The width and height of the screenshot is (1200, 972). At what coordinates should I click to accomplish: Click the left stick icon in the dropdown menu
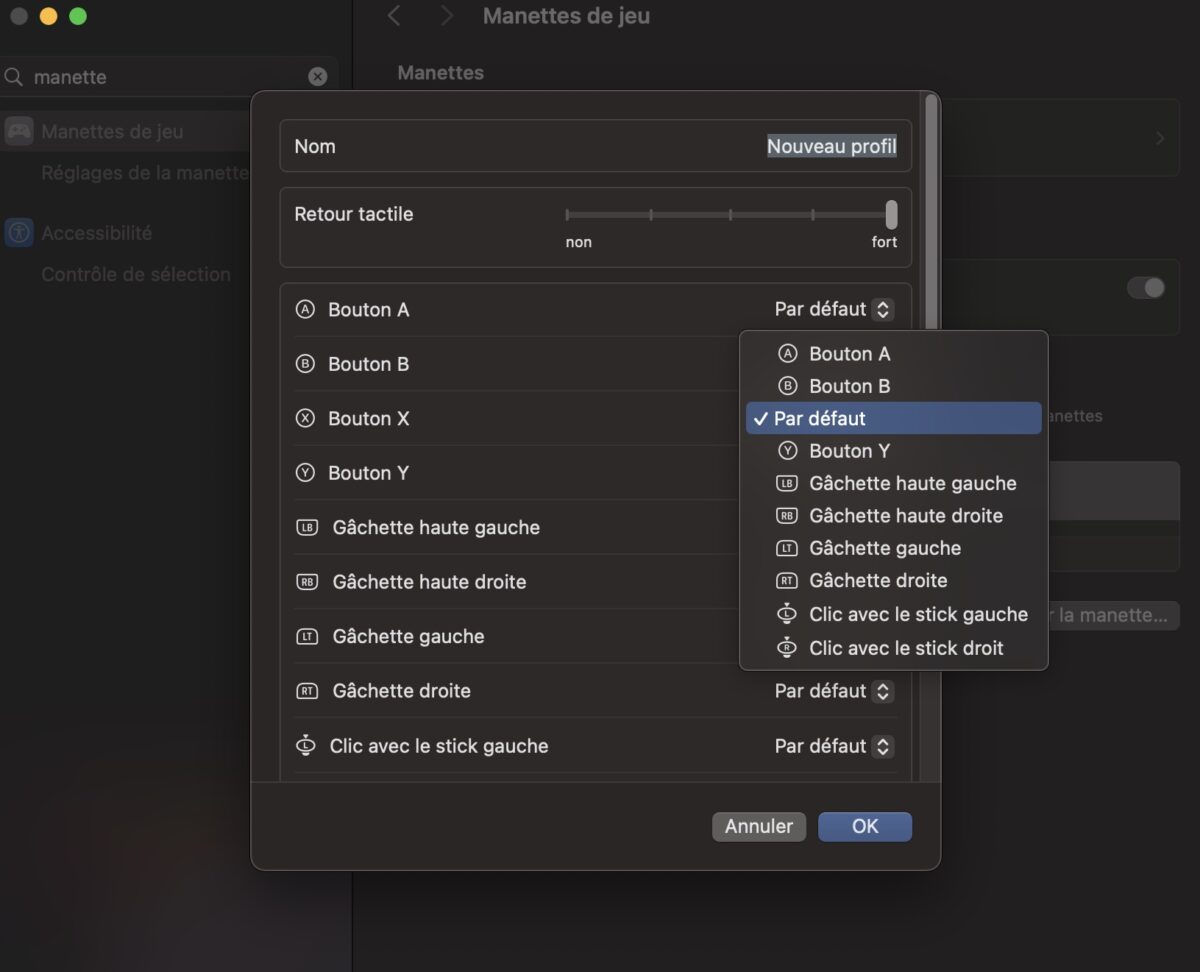(x=787, y=614)
